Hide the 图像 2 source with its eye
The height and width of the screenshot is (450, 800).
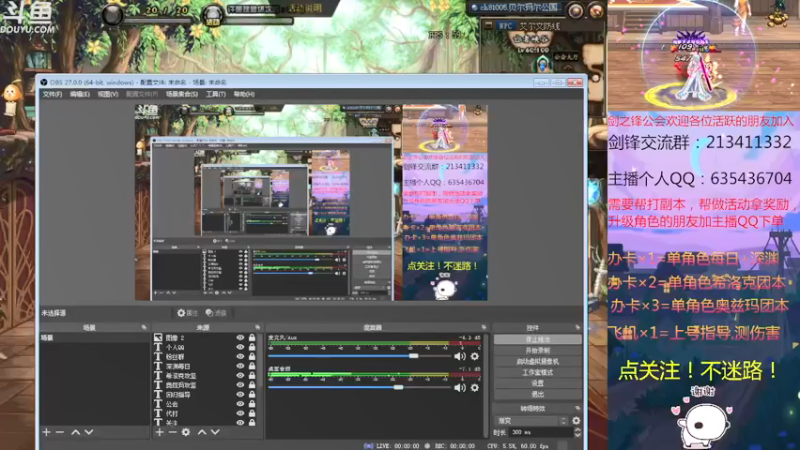240,338
